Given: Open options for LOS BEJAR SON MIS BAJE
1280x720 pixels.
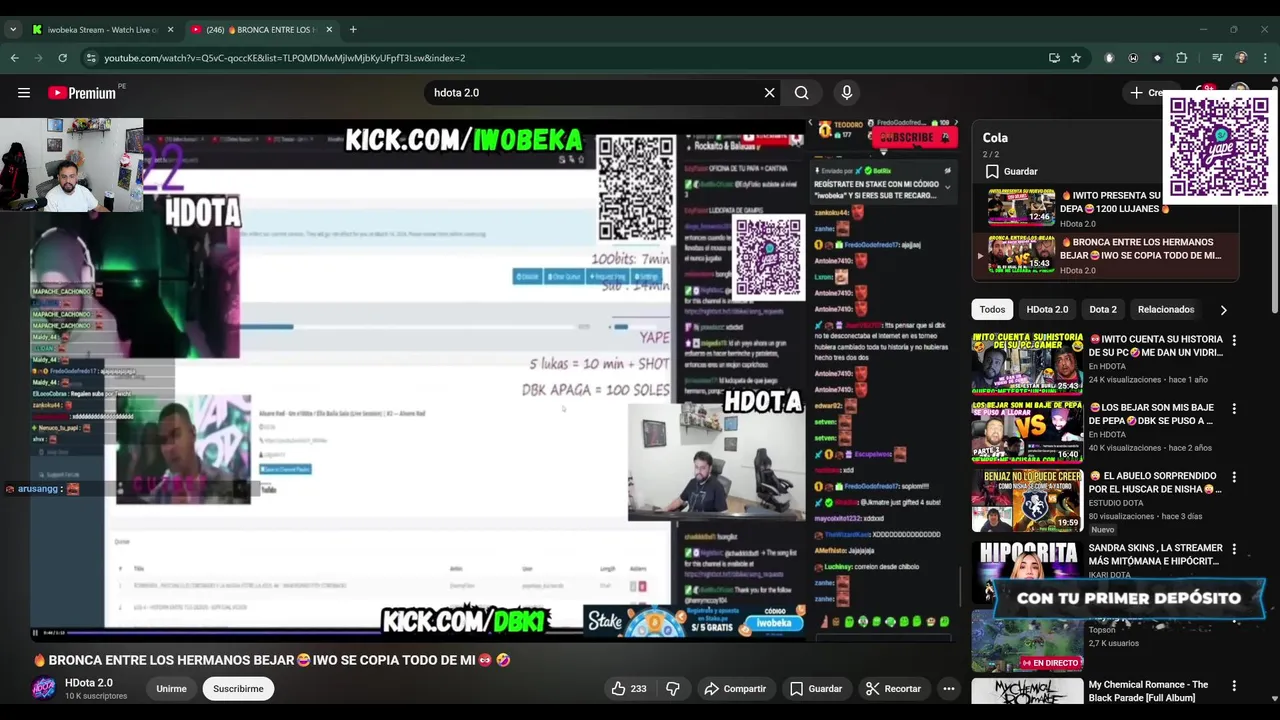Looking at the screenshot, I should point(1234,409).
